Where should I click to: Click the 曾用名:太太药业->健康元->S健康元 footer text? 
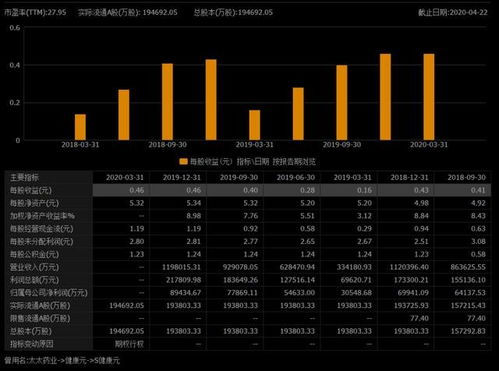pyautogui.click(x=62, y=360)
